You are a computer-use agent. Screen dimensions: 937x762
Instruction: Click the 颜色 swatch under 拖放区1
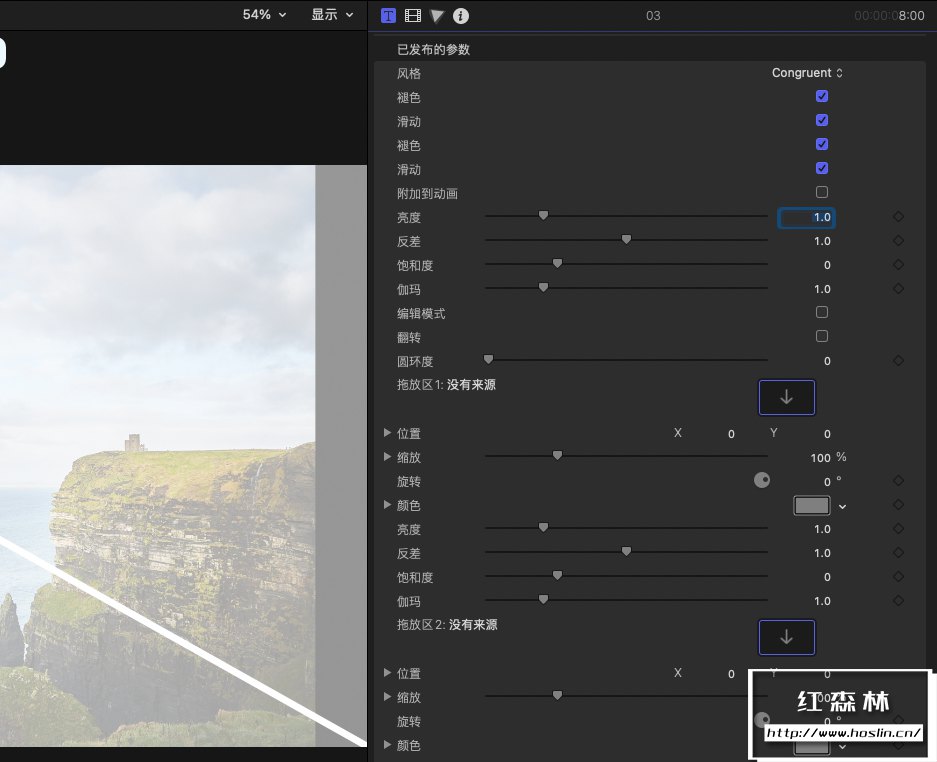(x=812, y=506)
